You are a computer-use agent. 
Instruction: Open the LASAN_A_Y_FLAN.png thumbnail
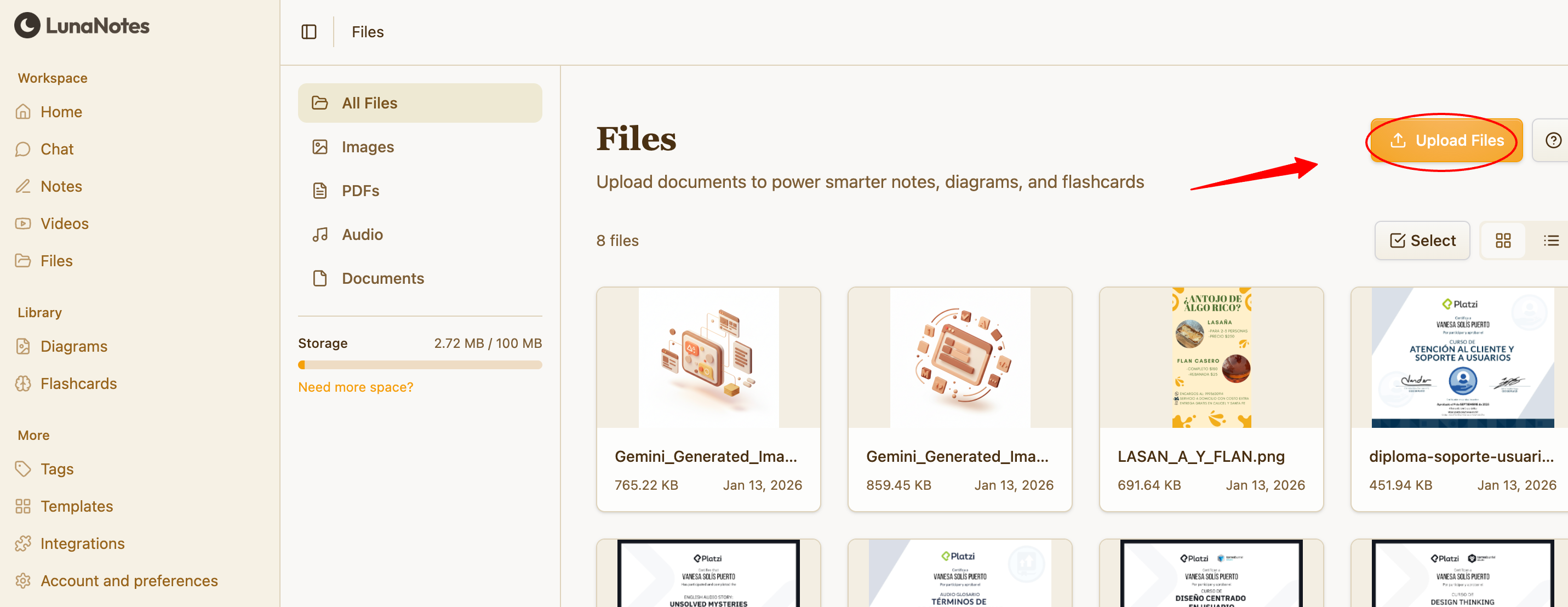click(x=1211, y=358)
